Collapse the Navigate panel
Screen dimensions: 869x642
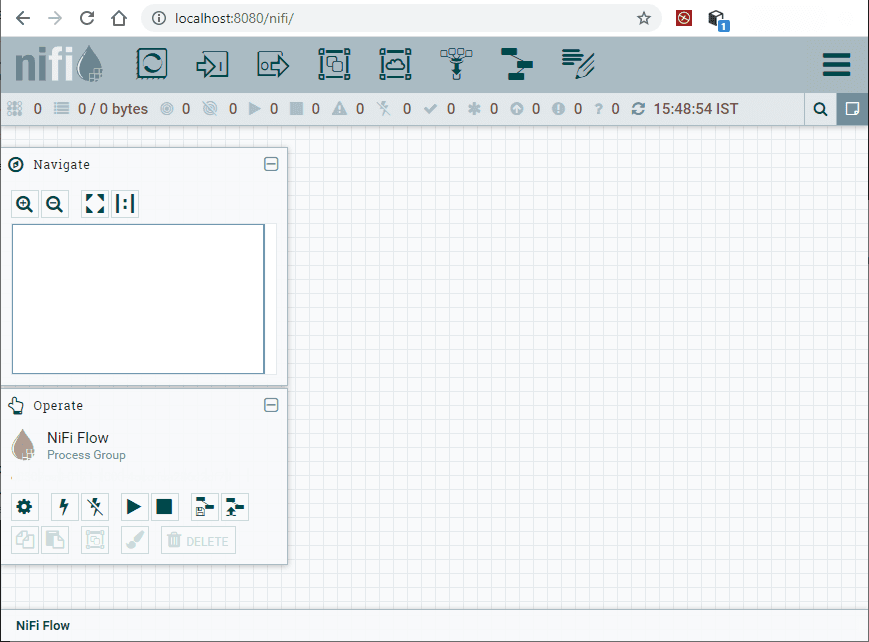(271, 164)
